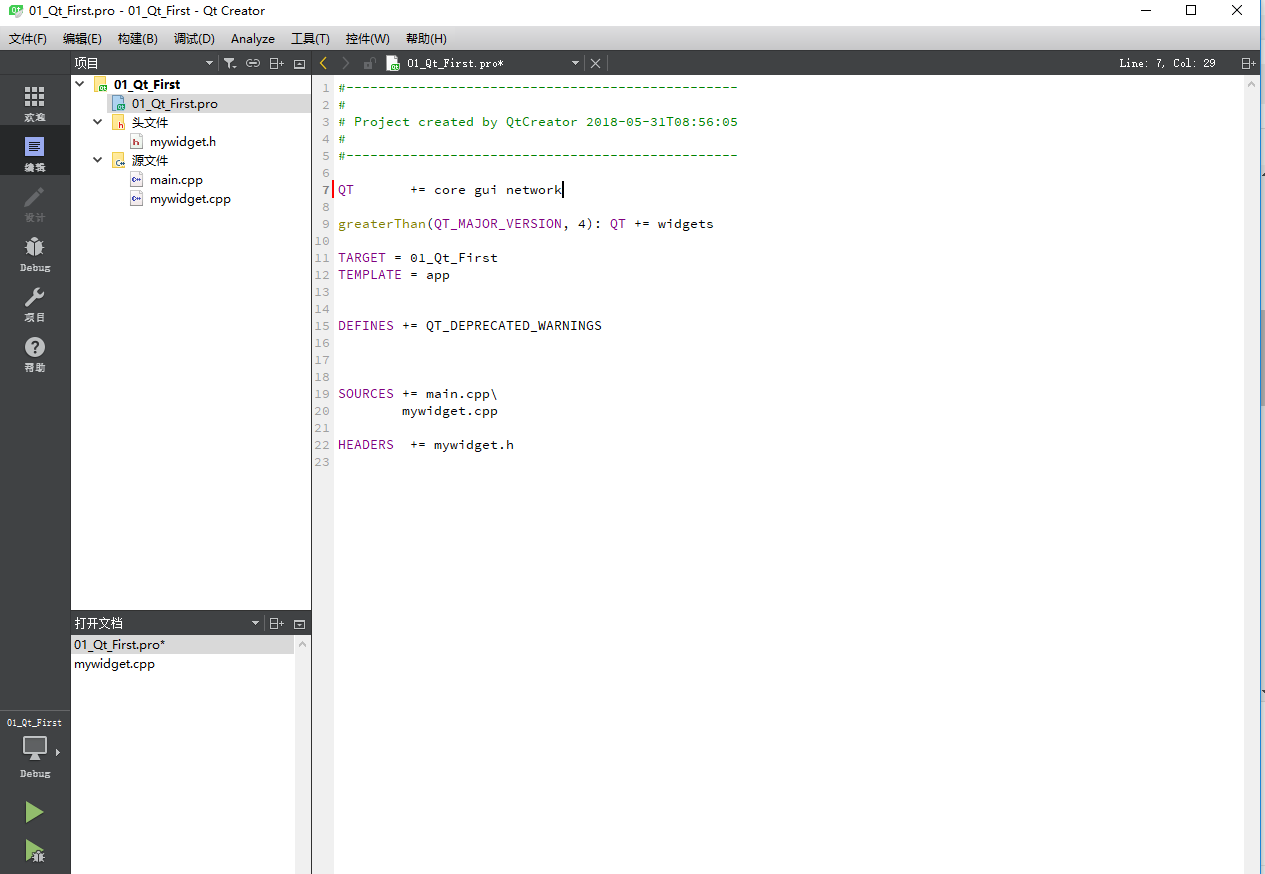Open the 打开文档 view dropdown
The width and height of the screenshot is (1265, 874).
point(255,624)
